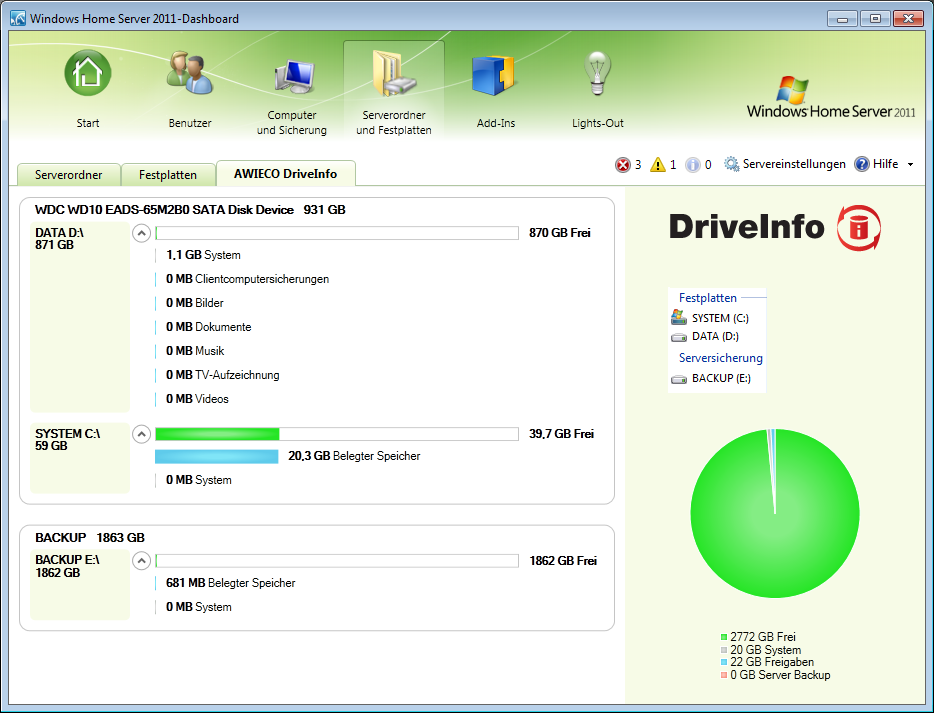Open the Add-Ins puzzle box icon

click(x=493, y=75)
